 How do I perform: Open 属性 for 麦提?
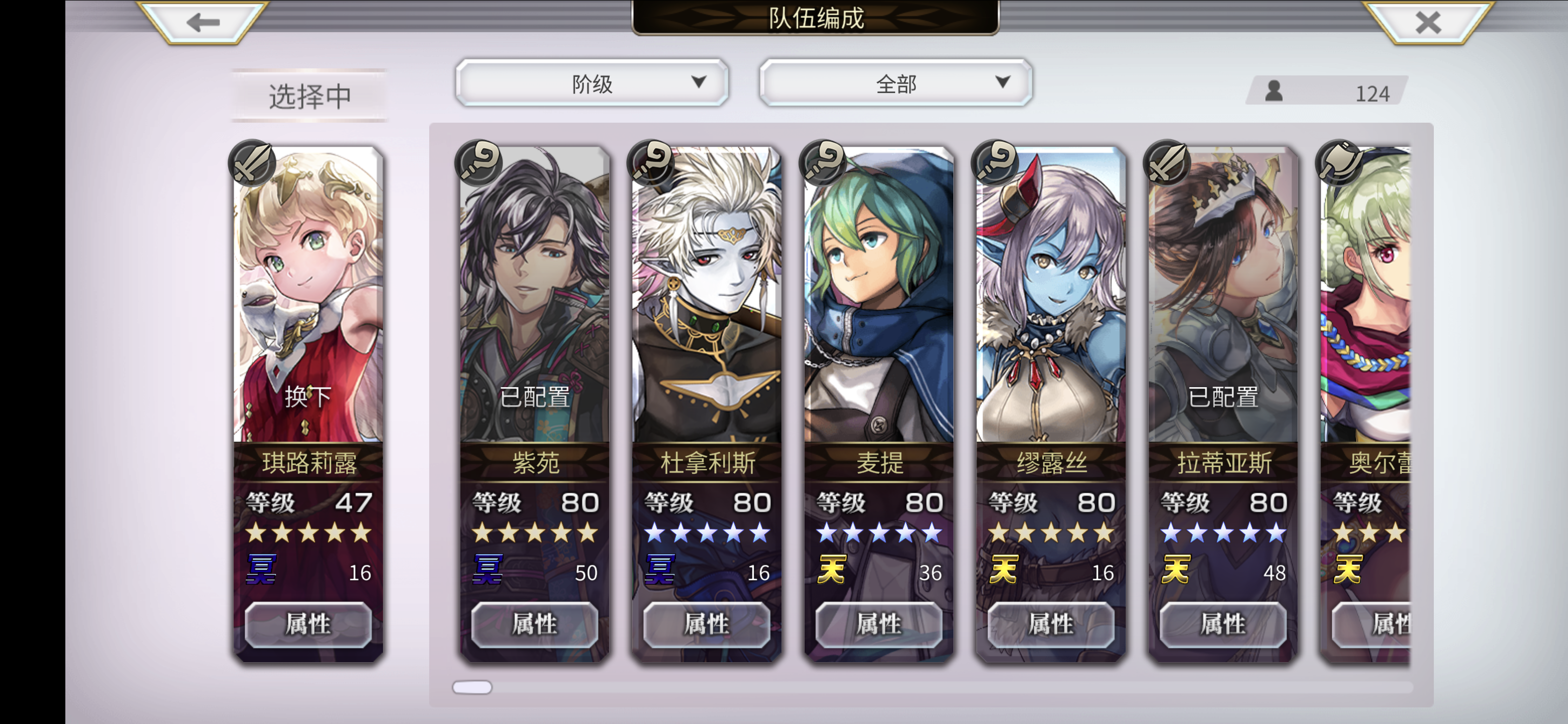(x=878, y=624)
